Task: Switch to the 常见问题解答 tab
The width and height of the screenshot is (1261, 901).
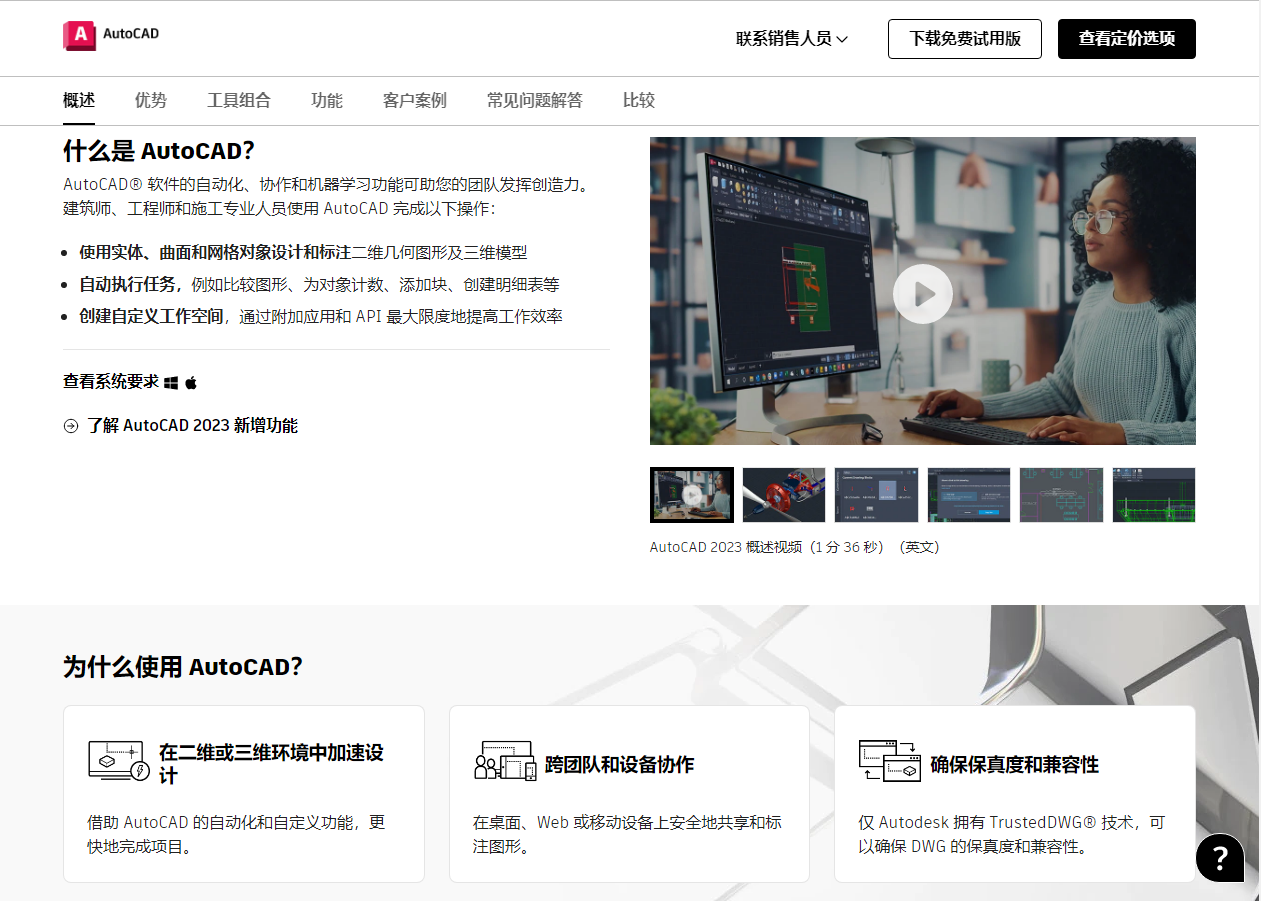Action: pyautogui.click(x=534, y=100)
